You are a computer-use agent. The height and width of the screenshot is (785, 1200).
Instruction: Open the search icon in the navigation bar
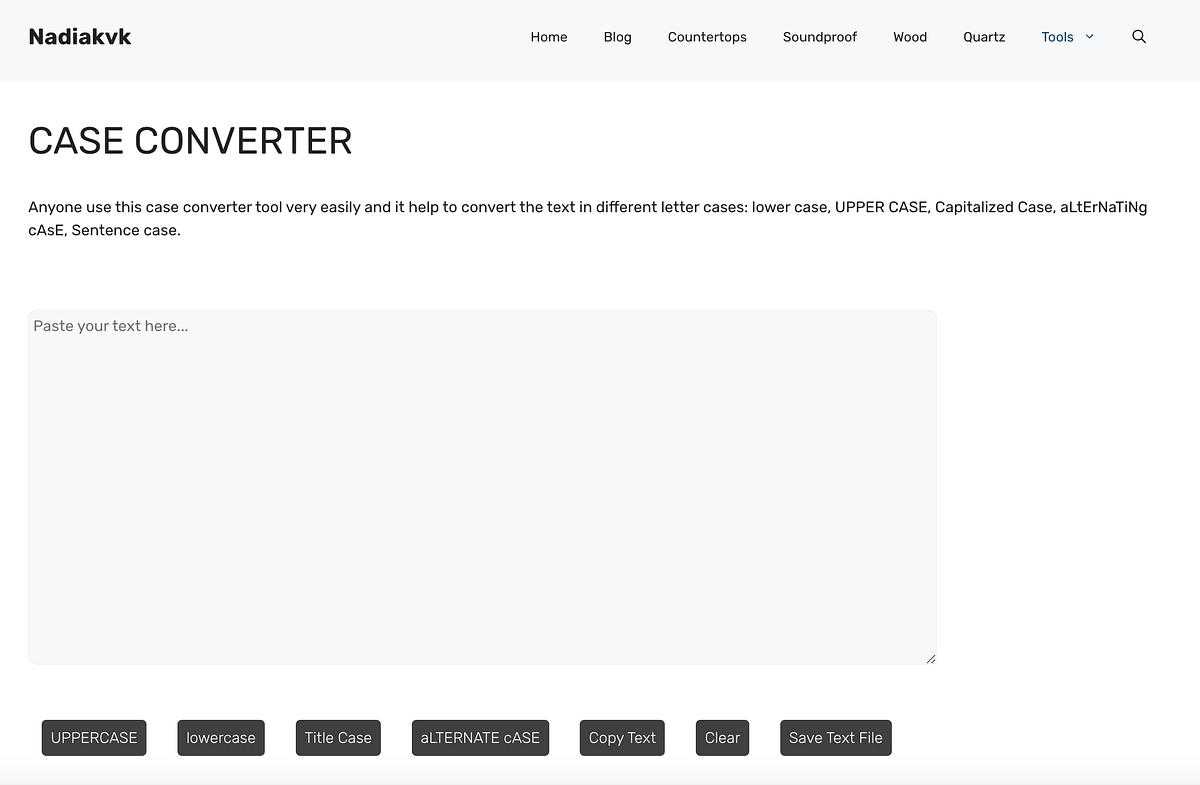[1139, 36]
